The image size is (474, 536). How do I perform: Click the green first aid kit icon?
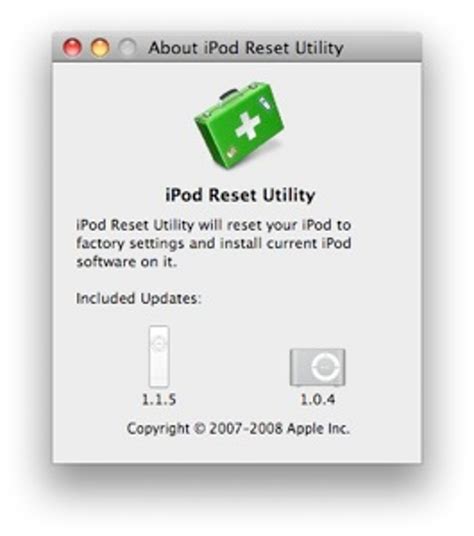point(239,125)
